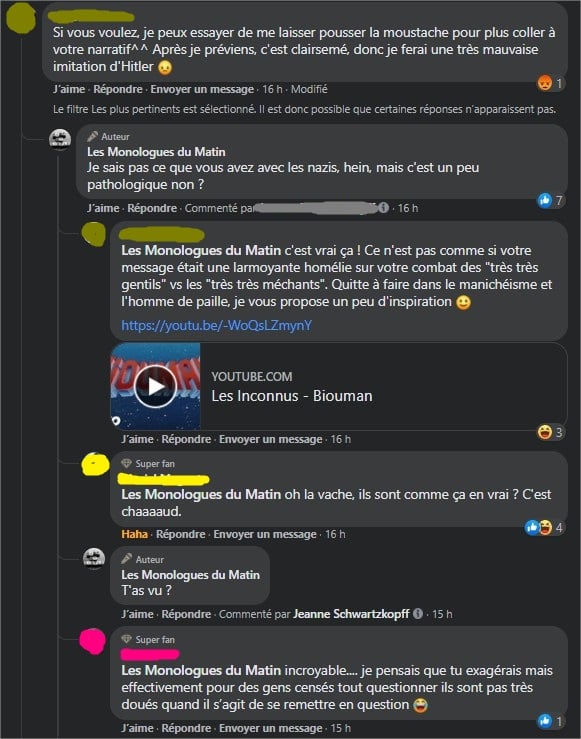
Task: Send a message to the top commenter
Action: [202, 89]
